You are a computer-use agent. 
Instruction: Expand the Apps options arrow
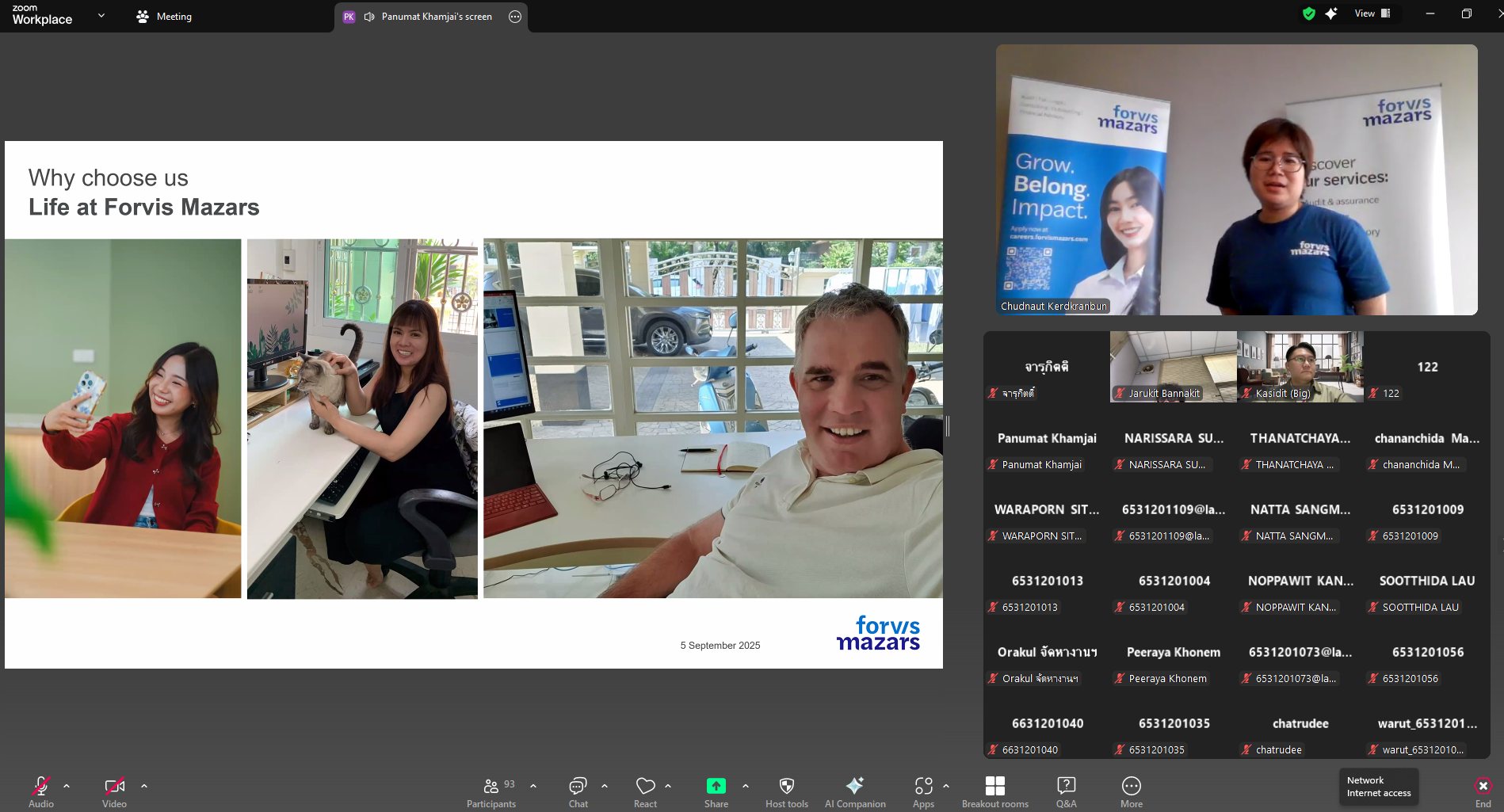point(946,786)
